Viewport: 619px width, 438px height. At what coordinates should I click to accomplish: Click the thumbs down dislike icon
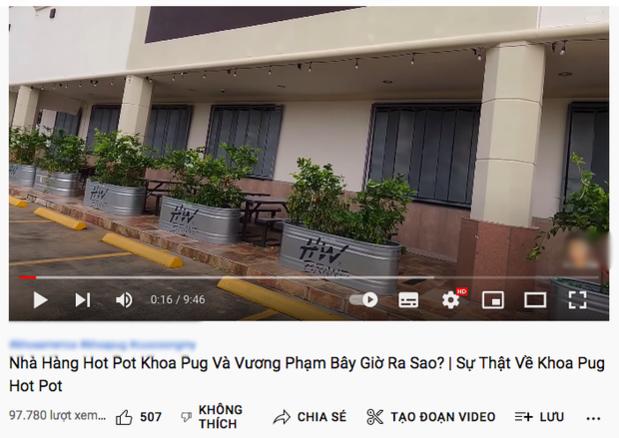coord(186,417)
